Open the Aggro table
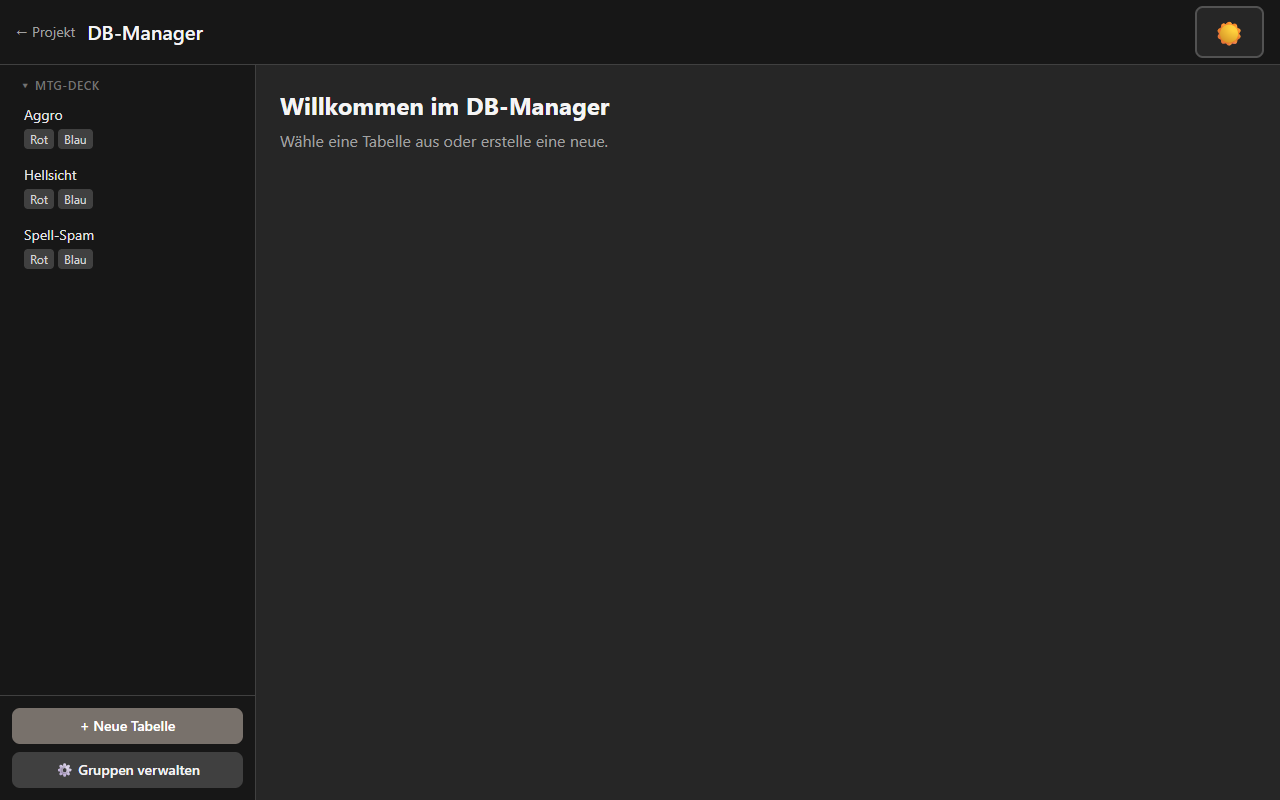 (43, 115)
